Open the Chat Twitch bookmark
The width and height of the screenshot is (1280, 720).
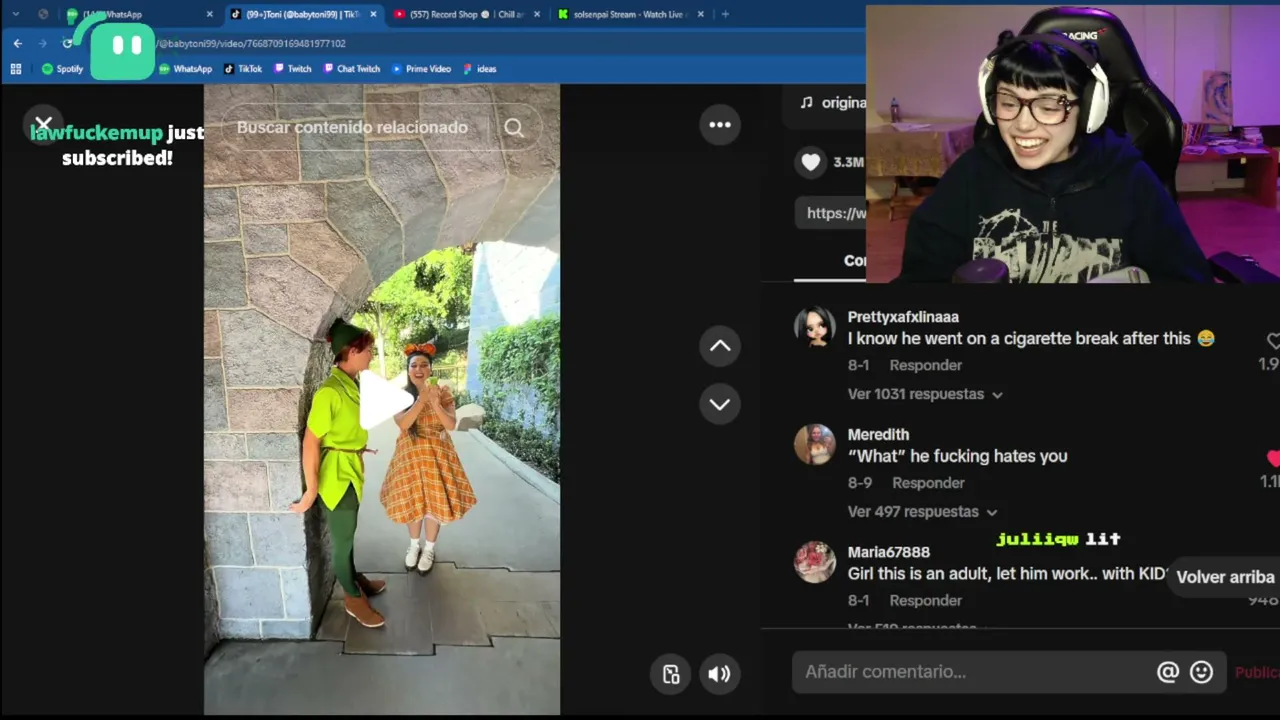351,69
